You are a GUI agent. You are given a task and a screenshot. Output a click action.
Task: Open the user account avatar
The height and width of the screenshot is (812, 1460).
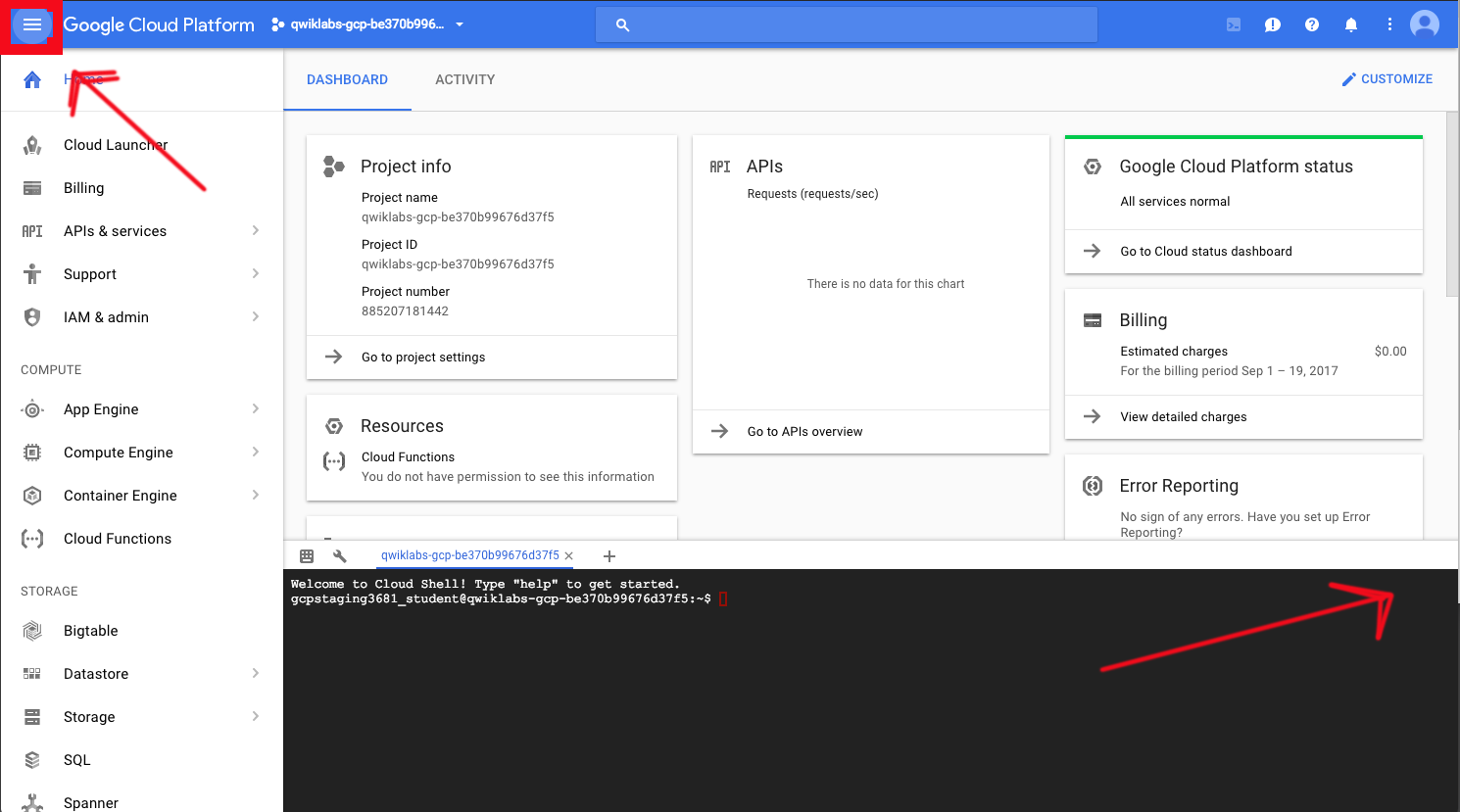click(x=1425, y=24)
